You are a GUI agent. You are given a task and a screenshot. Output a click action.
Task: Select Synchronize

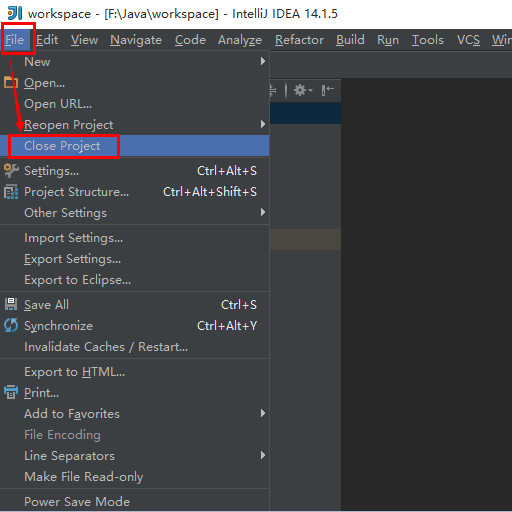coord(135,326)
